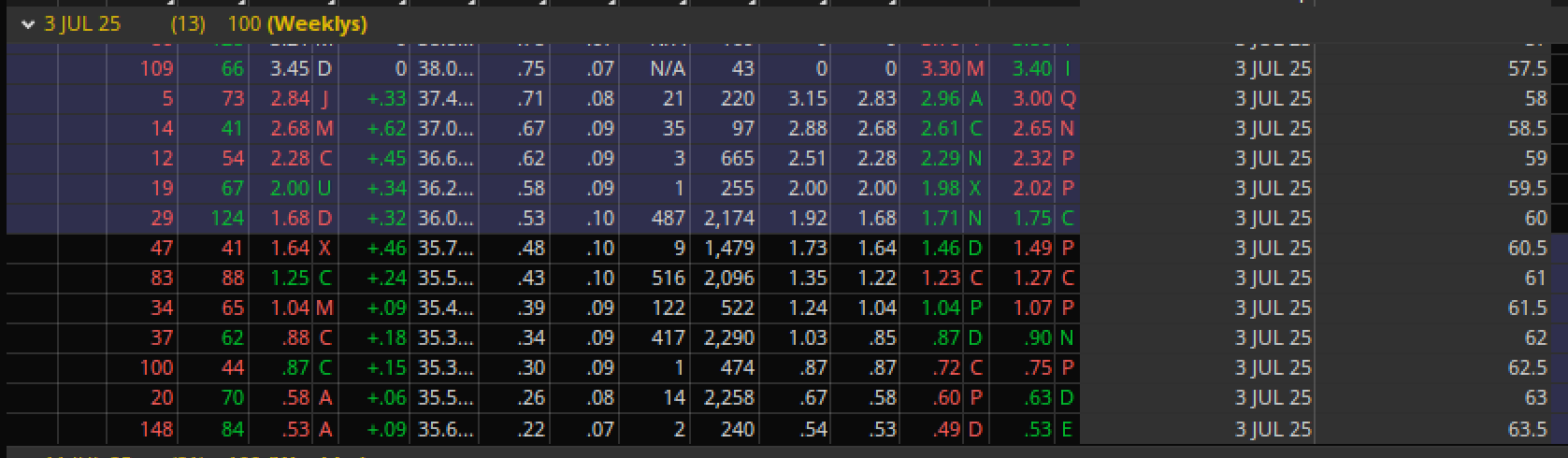The height and width of the screenshot is (458, 1568).
Task: Click the 37.4... implied volatility cell
Action: coord(445,98)
